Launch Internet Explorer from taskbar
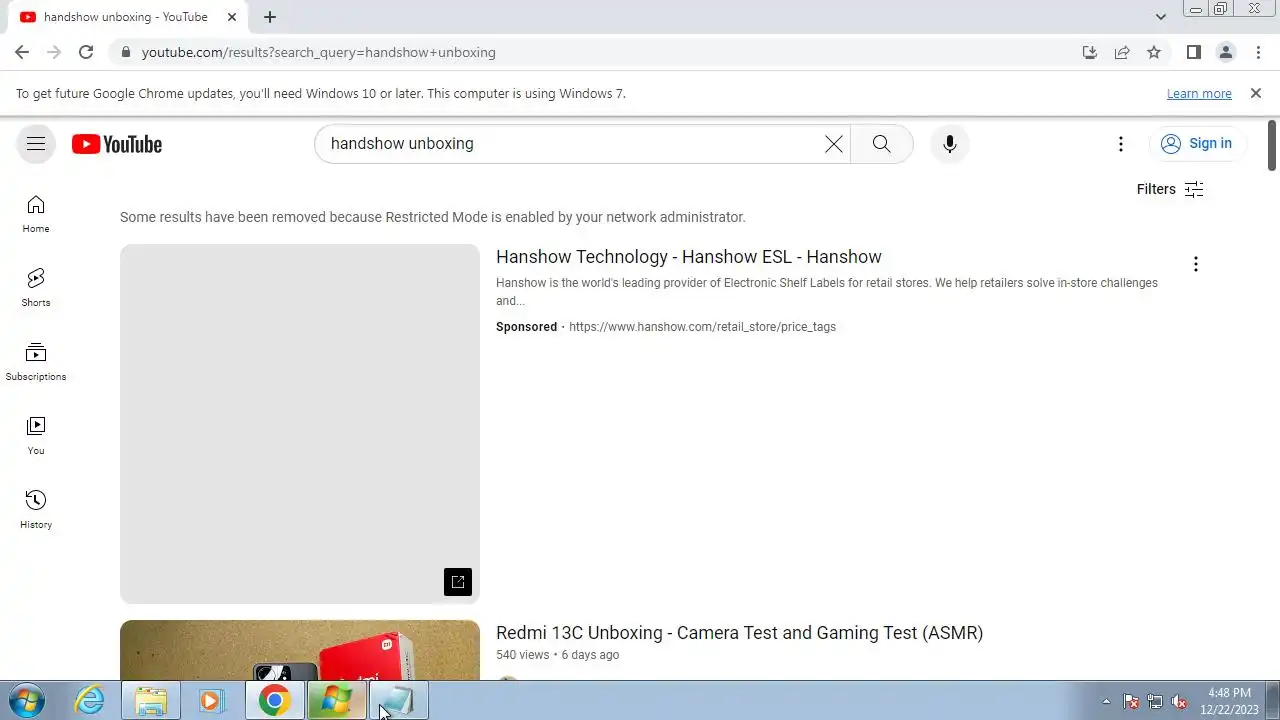 (90, 700)
